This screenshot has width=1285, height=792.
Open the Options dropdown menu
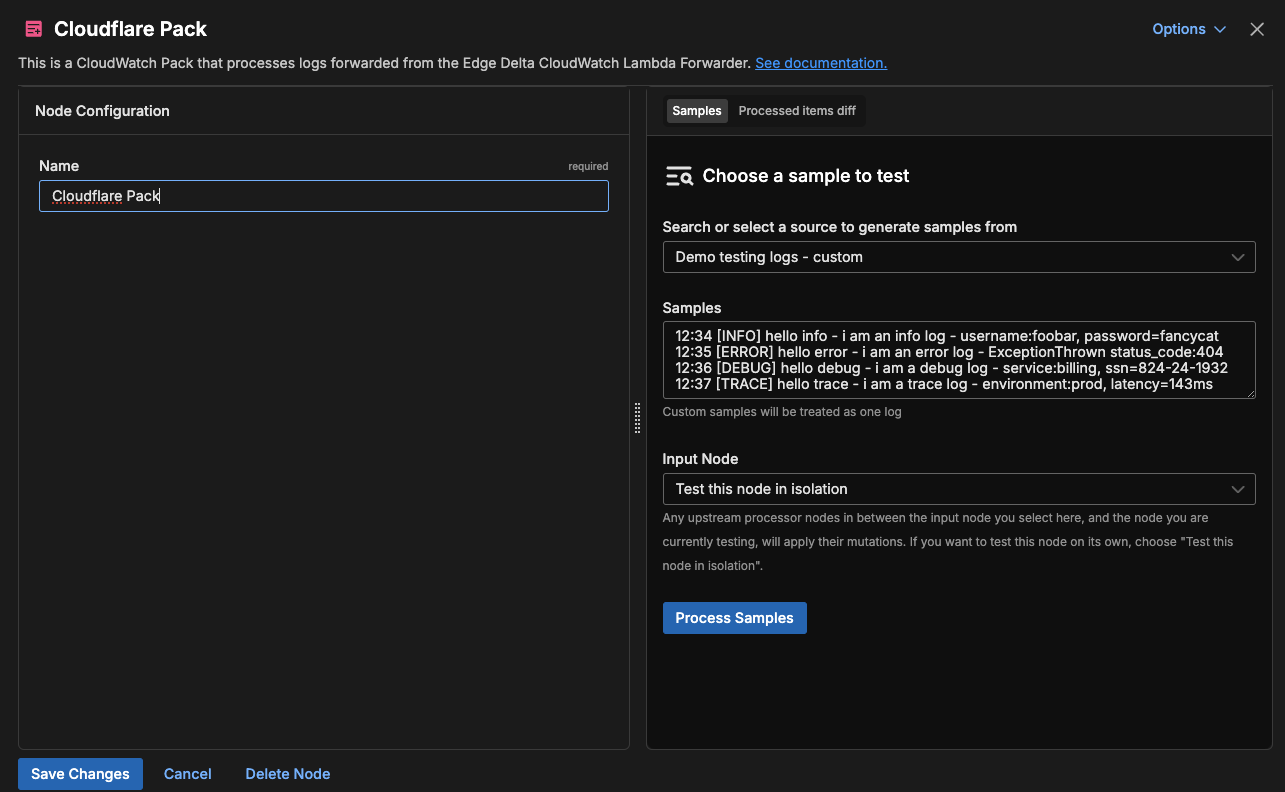[x=1188, y=29]
